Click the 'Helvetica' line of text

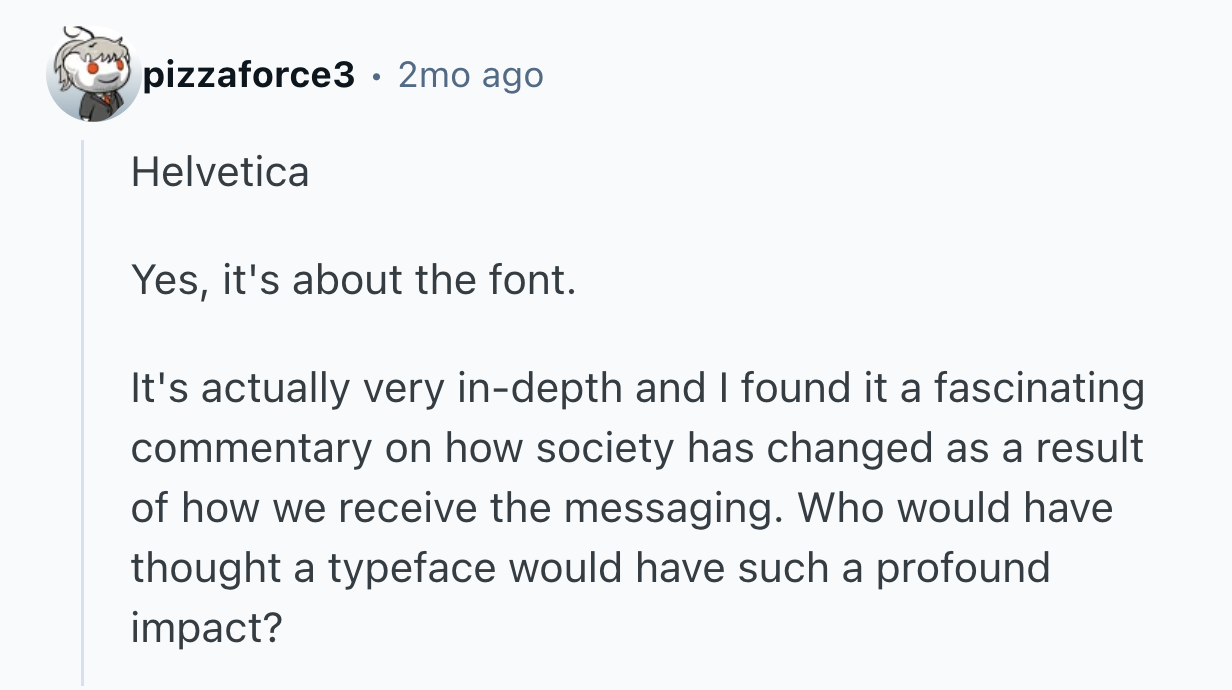(220, 173)
